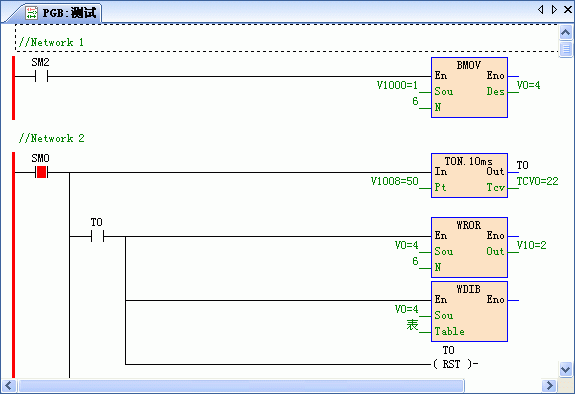575x394 pixels.
Task: Click the SM0 contact label
Action: point(40,158)
